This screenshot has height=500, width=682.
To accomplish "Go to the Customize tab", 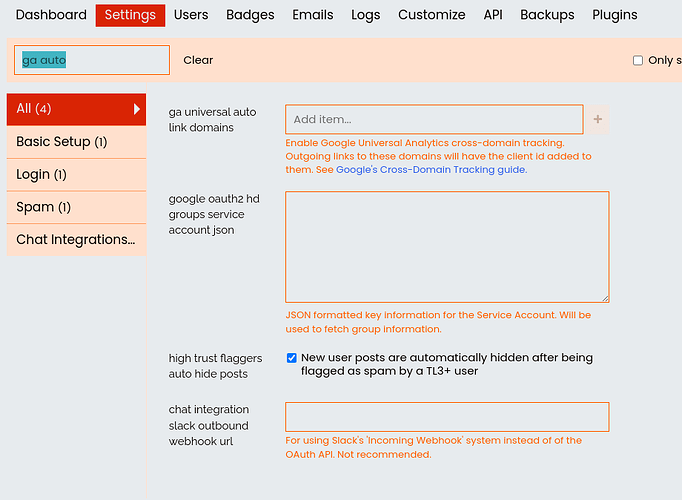I will click(x=431, y=15).
